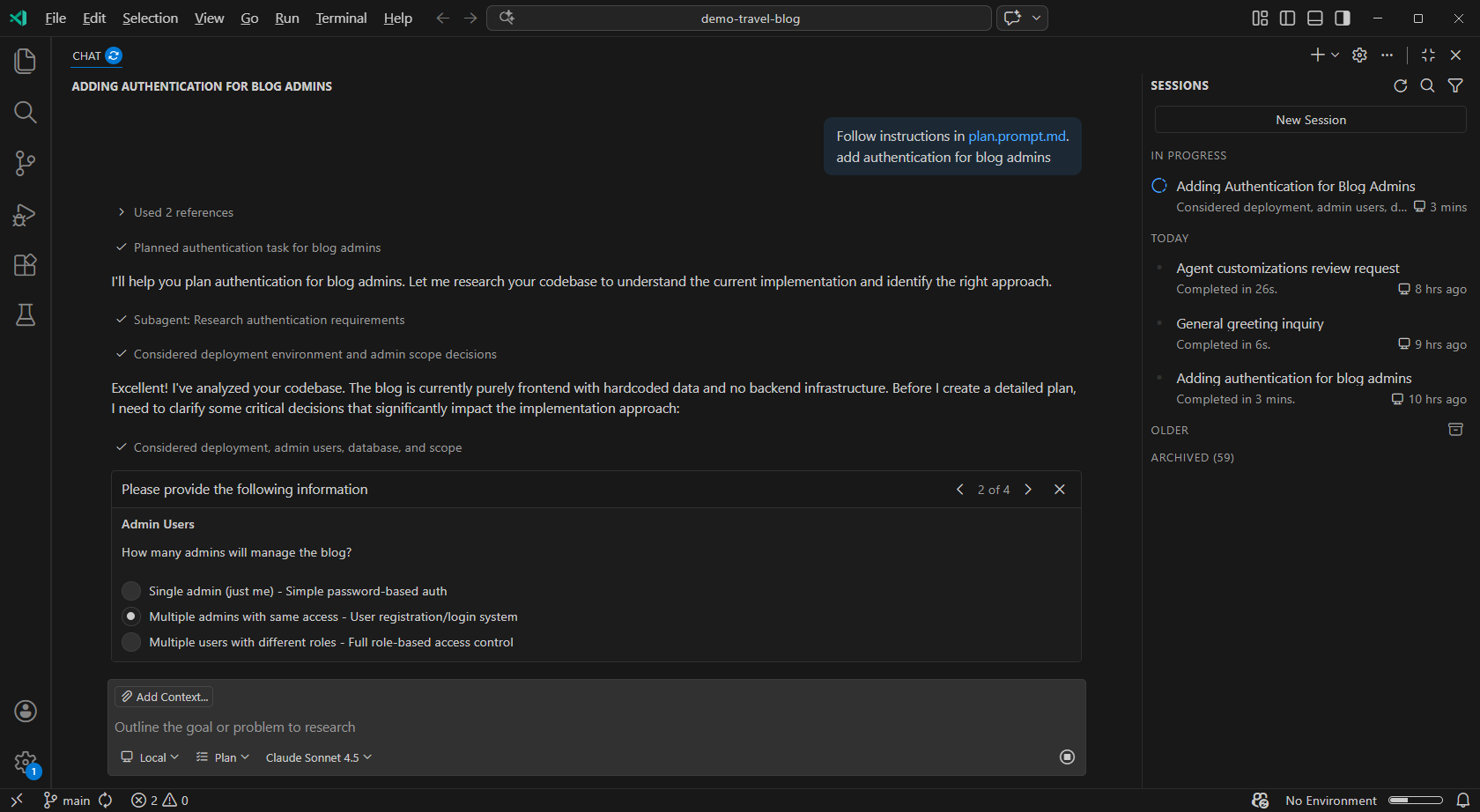The height and width of the screenshot is (812, 1480).
Task: Select the Source Control icon
Action: point(25,163)
